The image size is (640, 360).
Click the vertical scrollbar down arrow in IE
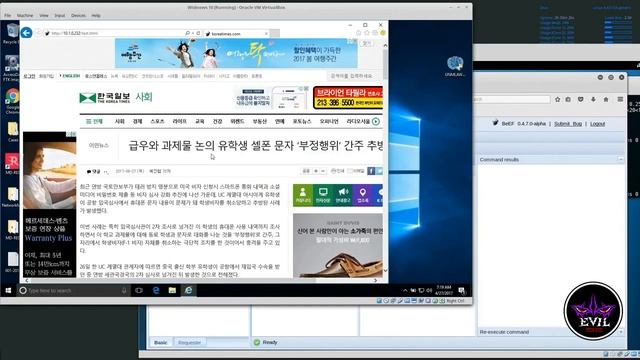(x=385, y=271)
